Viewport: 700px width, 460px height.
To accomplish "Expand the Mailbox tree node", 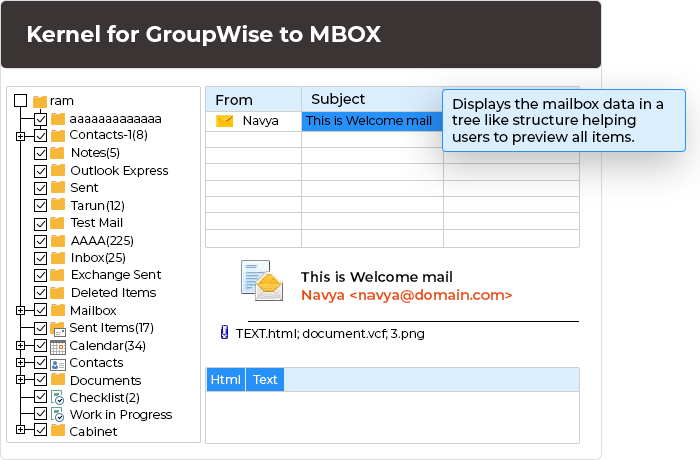I will click(20, 310).
